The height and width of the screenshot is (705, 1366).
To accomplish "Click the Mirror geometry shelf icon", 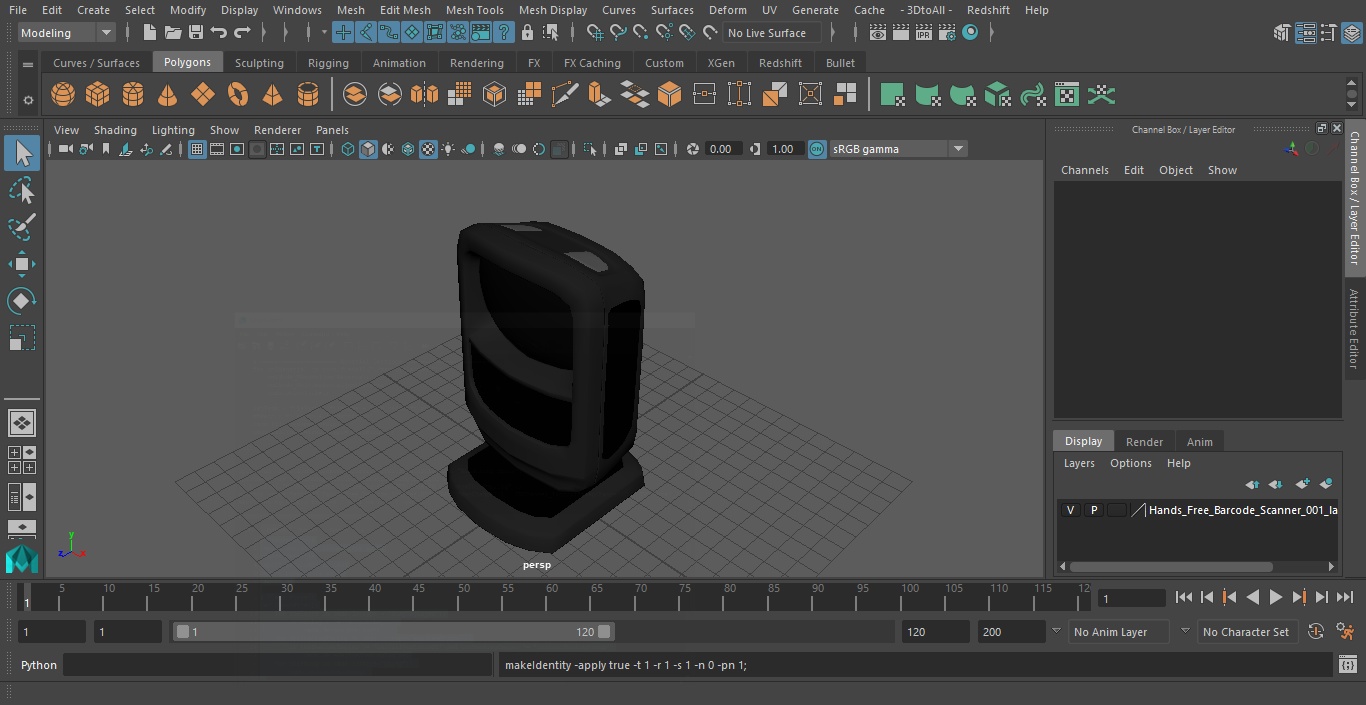I will click(x=424, y=95).
